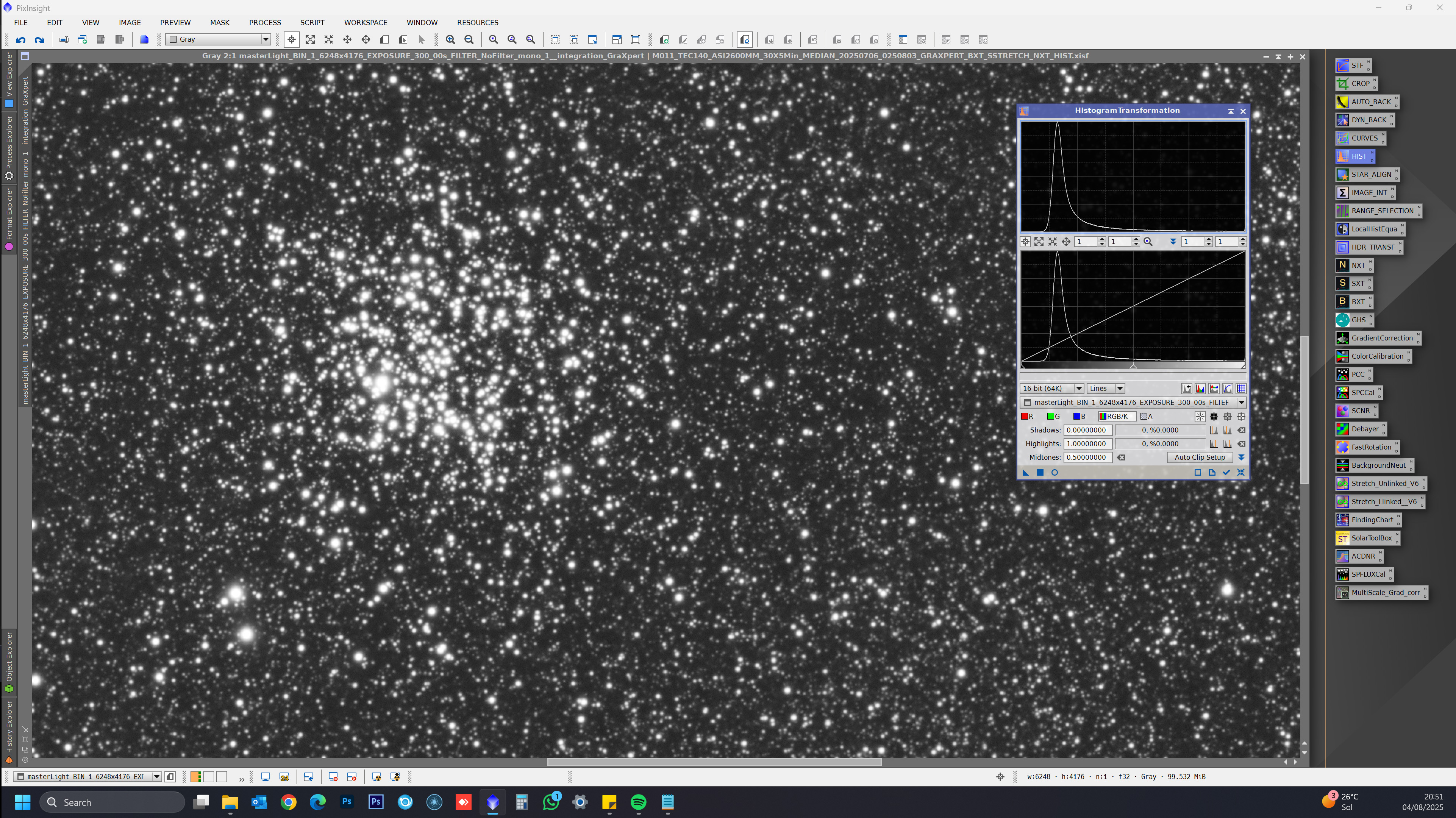Screen dimensions: 1456x818
Task: Open the Gray channel selector dropdown
Action: 265,39
